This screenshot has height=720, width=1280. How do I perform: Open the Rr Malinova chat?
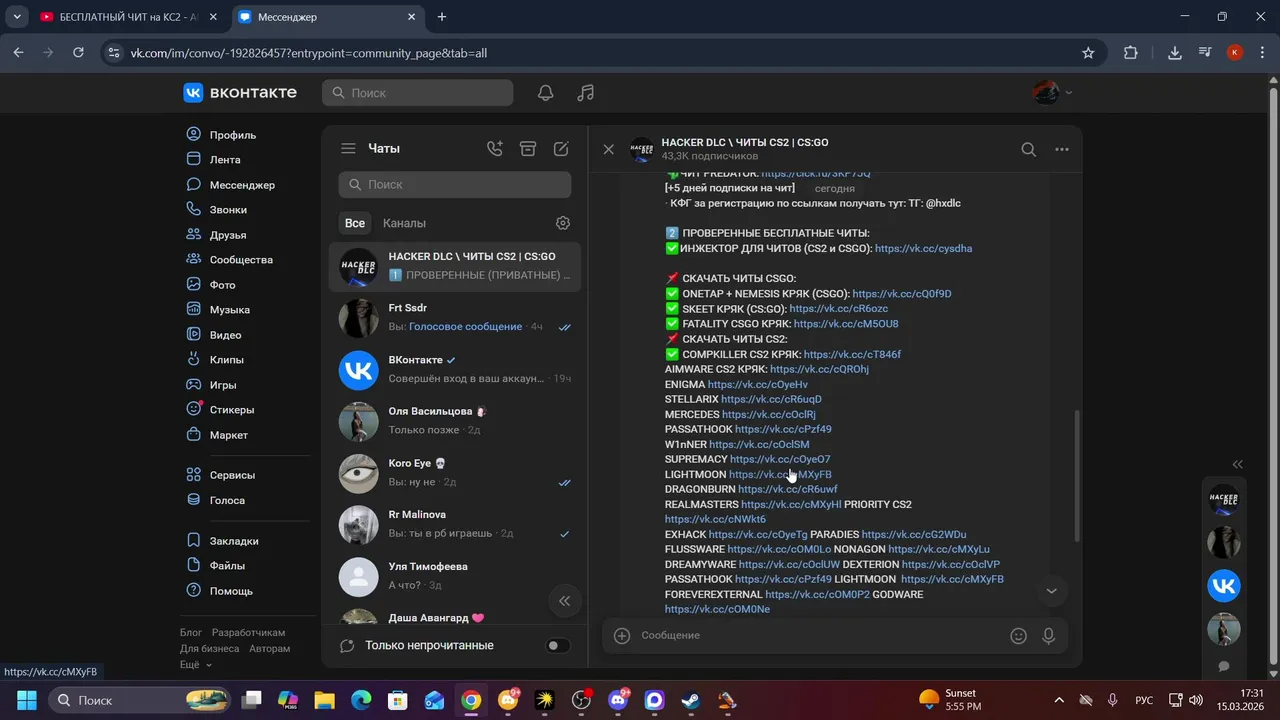pos(455,525)
